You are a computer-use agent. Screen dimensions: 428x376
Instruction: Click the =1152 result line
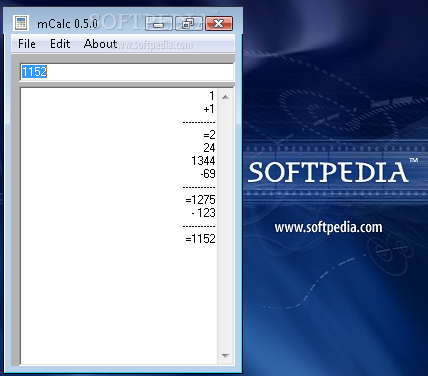tap(200, 239)
